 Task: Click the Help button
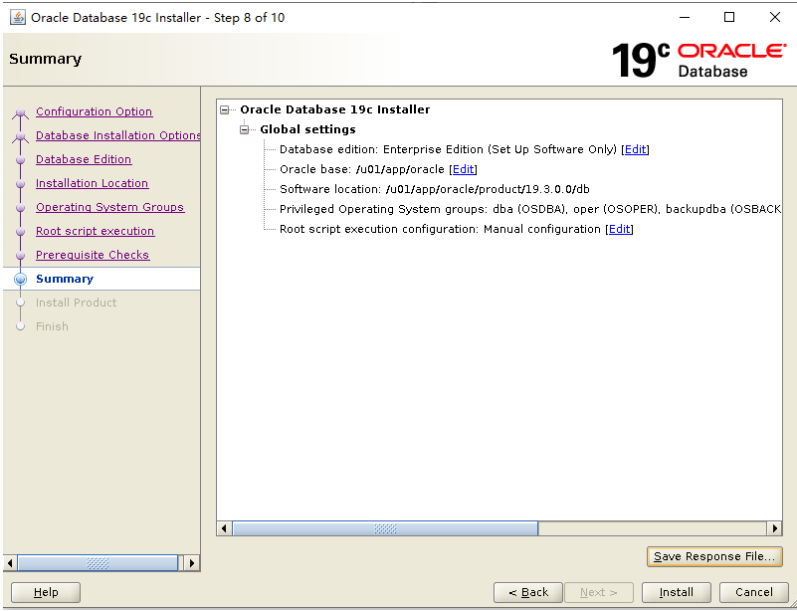point(46,592)
